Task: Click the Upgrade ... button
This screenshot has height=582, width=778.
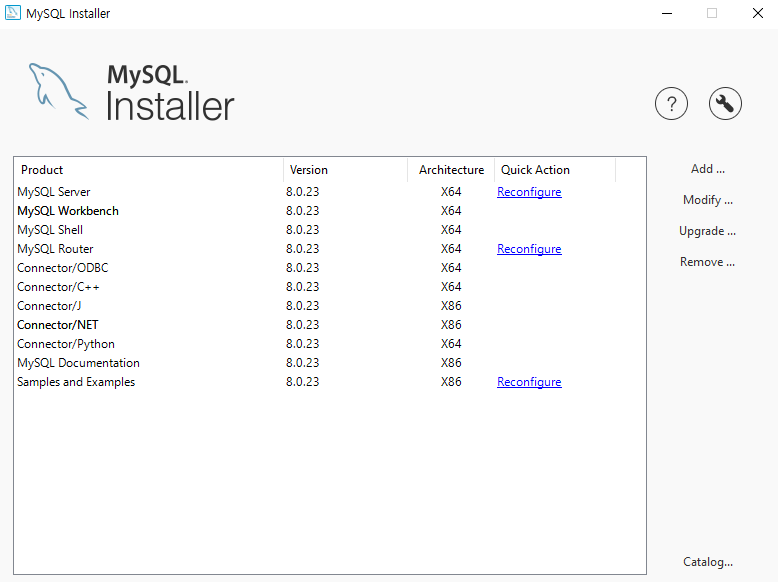Action: point(708,231)
